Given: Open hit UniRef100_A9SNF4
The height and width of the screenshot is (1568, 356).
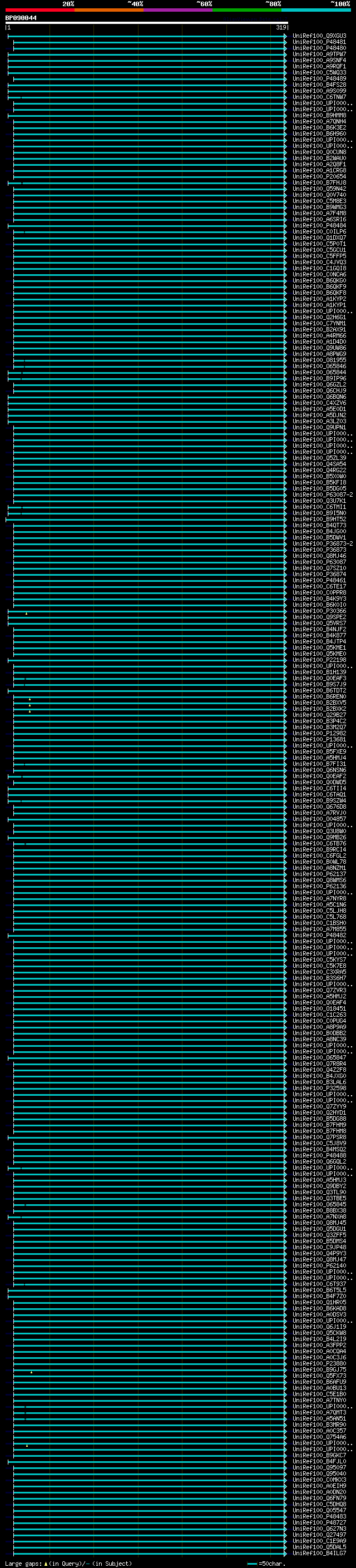Looking at the screenshot, I should pos(319,60).
